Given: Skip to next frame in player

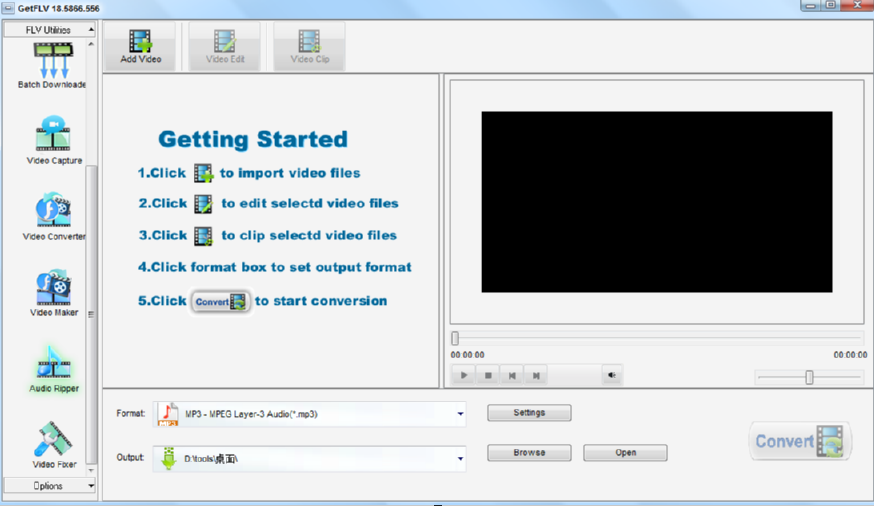Looking at the screenshot, I should 536,376.
